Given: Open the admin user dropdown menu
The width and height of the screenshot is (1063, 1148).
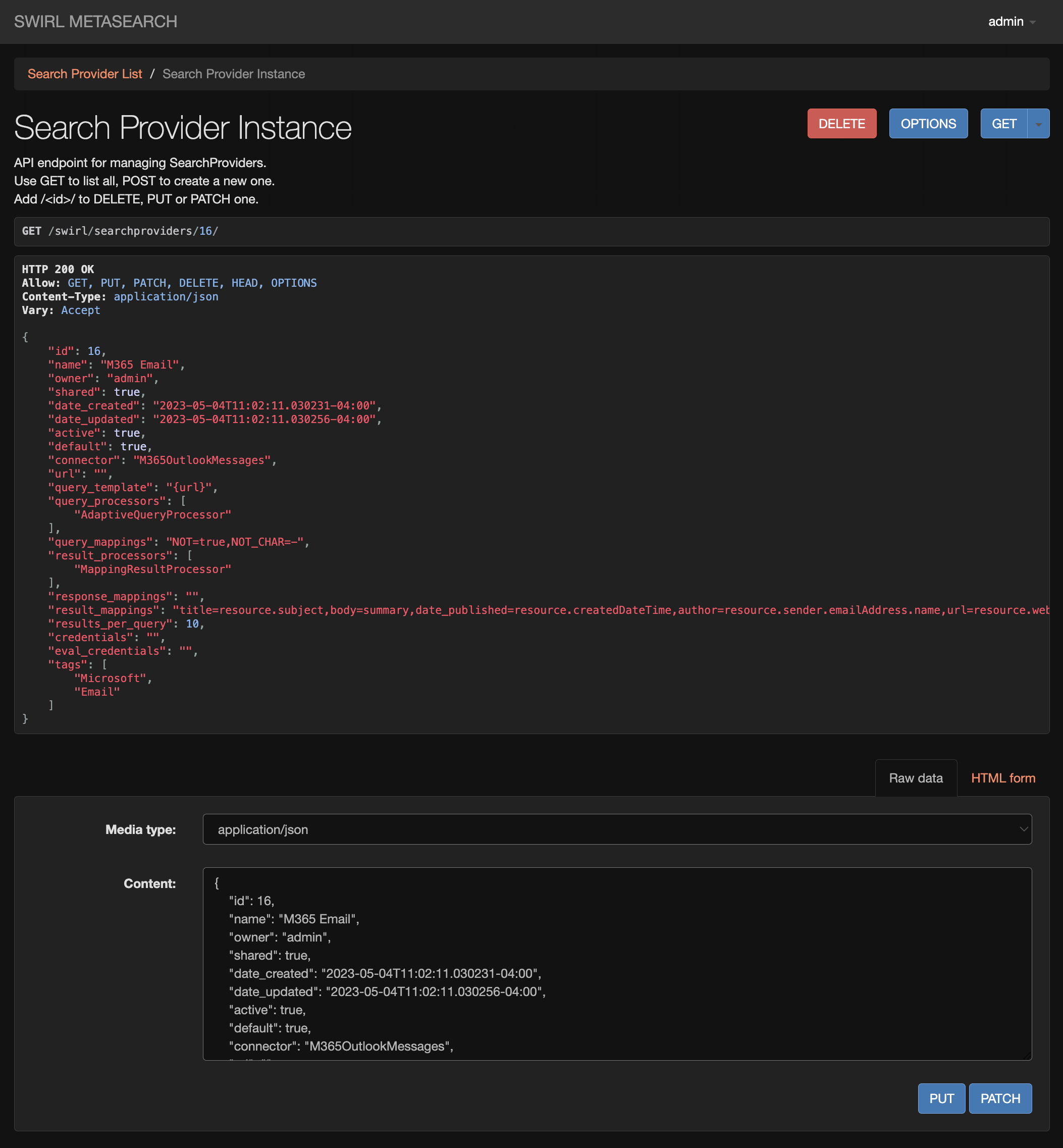Looking at the screenshot, I should pos(1012,22).
